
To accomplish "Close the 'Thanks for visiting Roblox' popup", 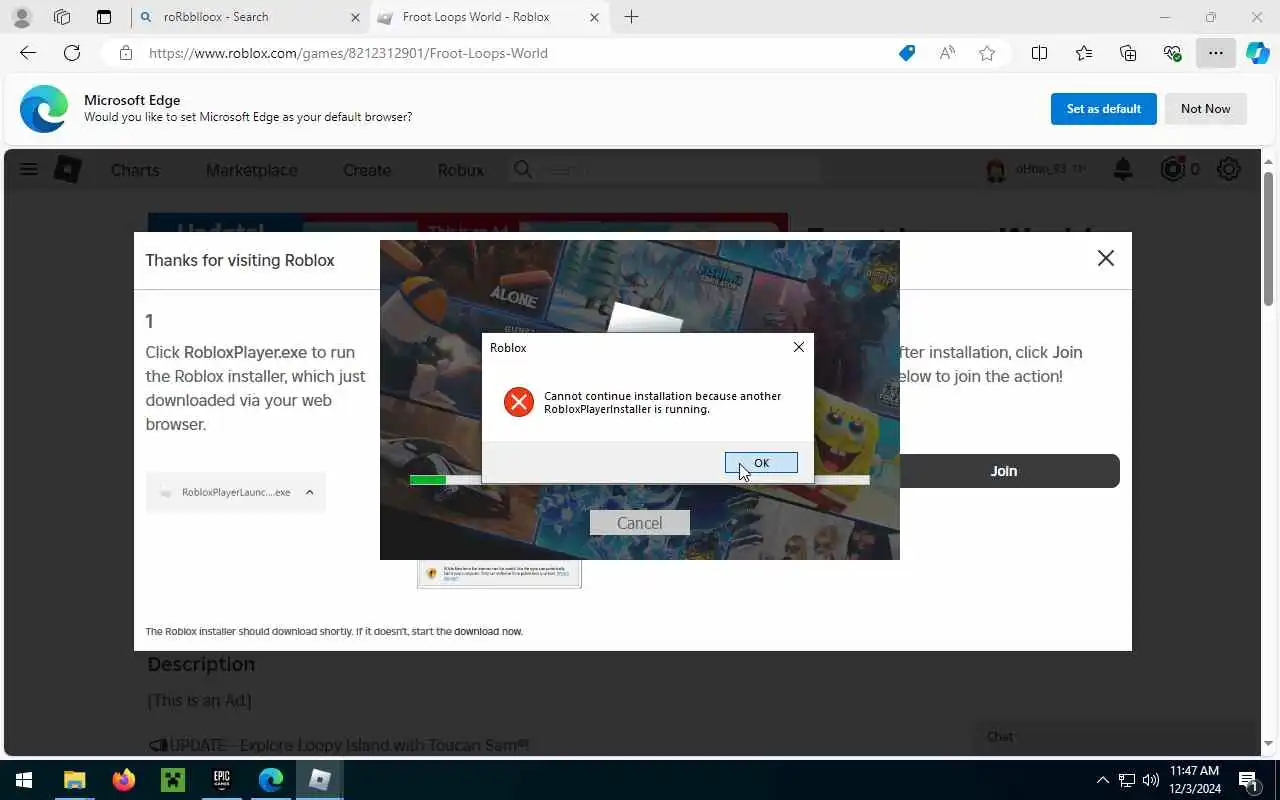I will (x=1105, y=258).
